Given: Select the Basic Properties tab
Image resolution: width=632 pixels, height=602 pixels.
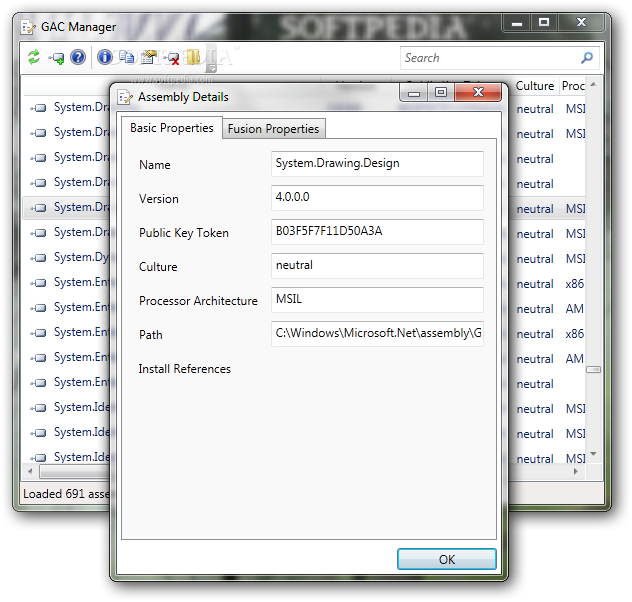Looking at the screenshot, I should click(x=172, y=128).
